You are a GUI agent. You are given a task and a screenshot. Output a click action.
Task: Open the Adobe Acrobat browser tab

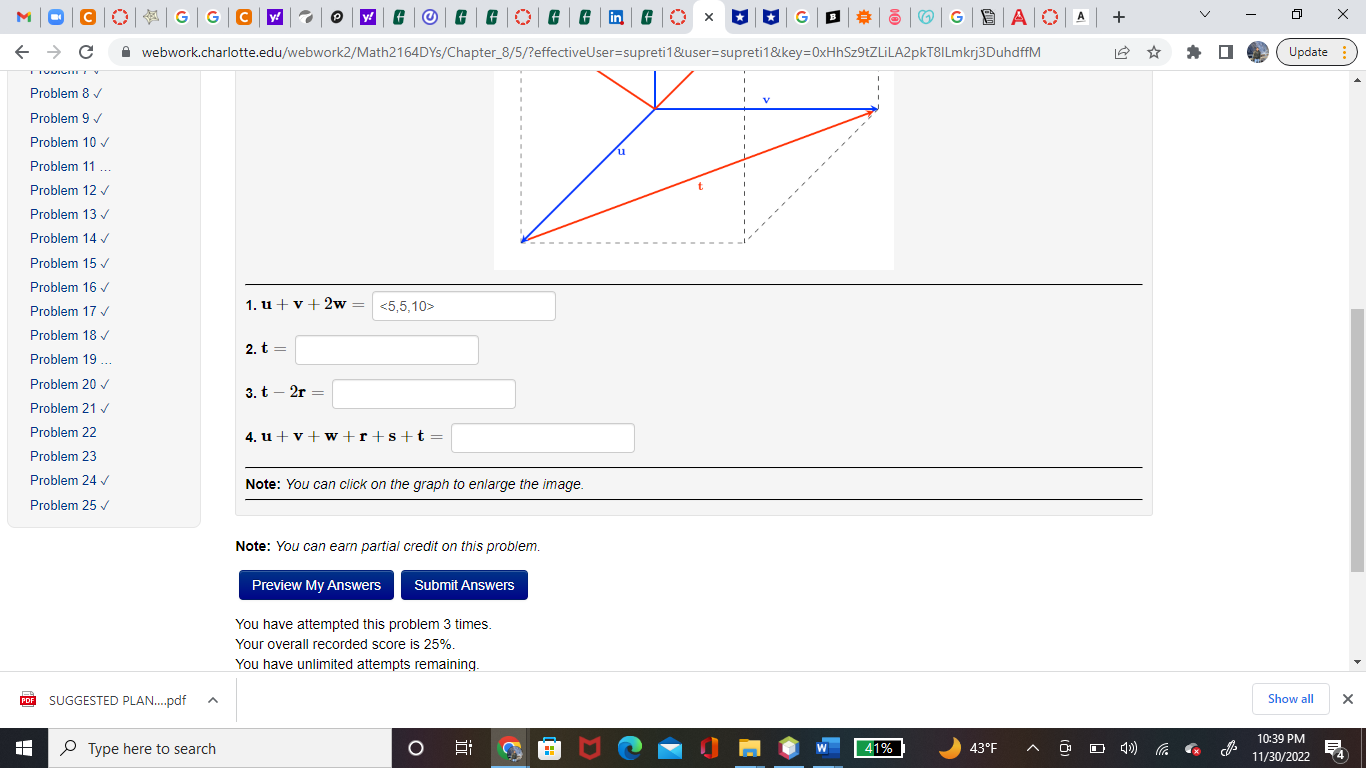[1018, 17]
